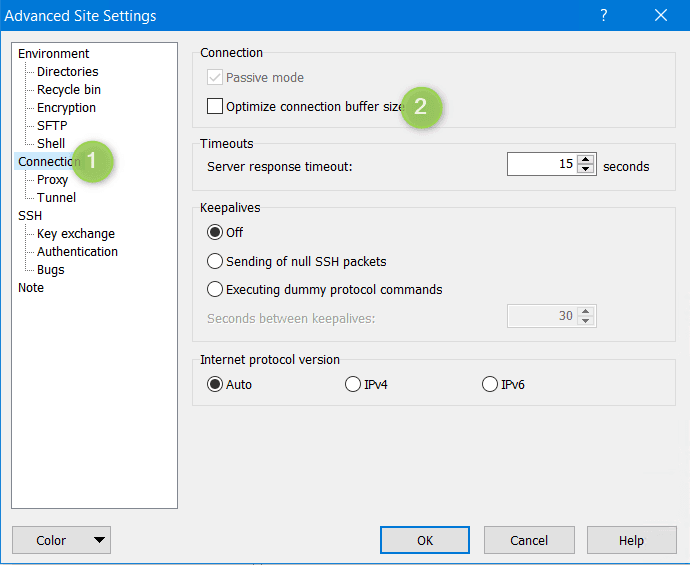Select Key exchange under SSH
This screenshot has height=565, width=690.
pyautogui.click(x=75, y=234)
